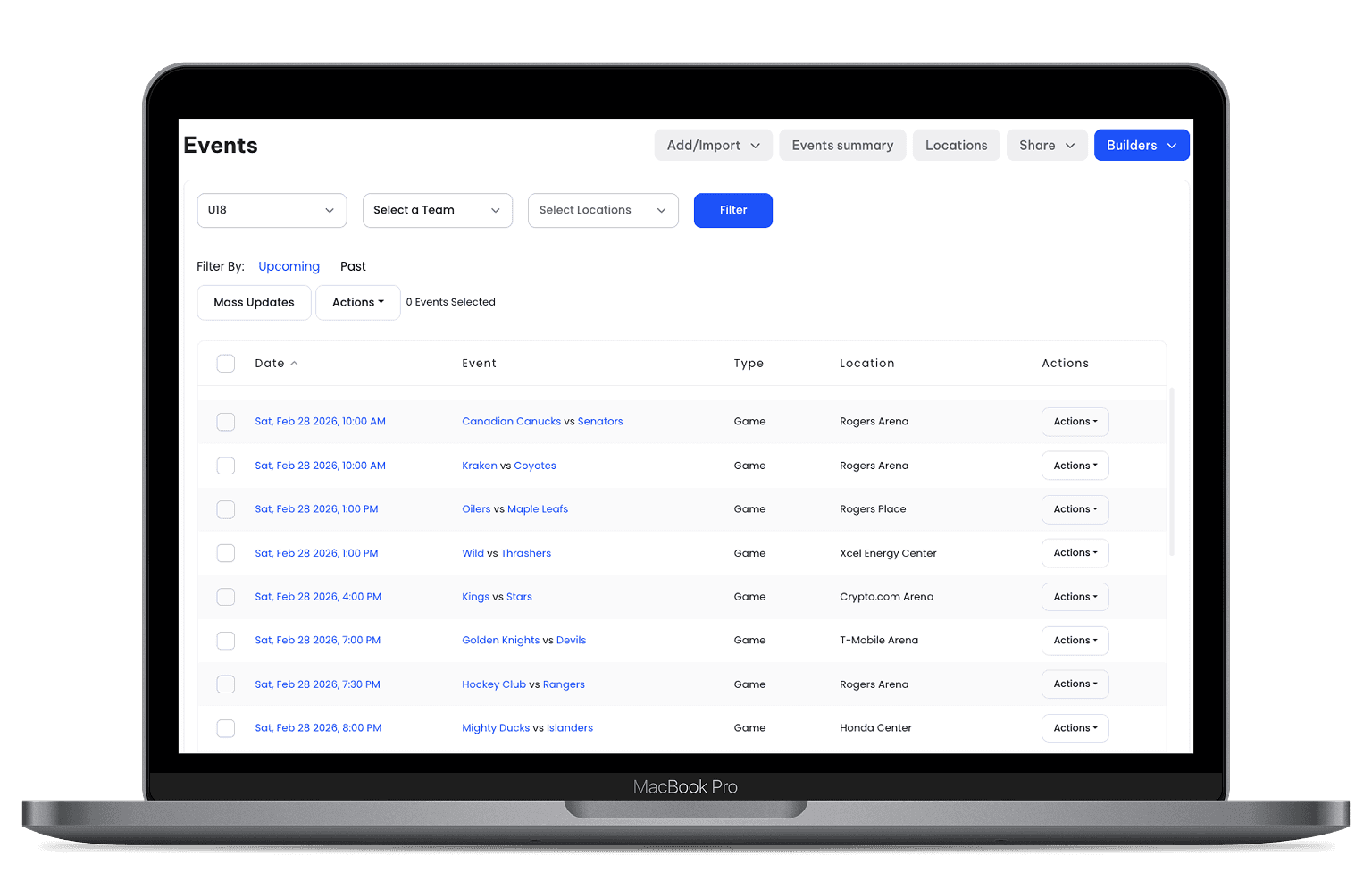1372x873 pixels.
Task: Open the Maple Leafs team link
Action: tap(538, 509)
